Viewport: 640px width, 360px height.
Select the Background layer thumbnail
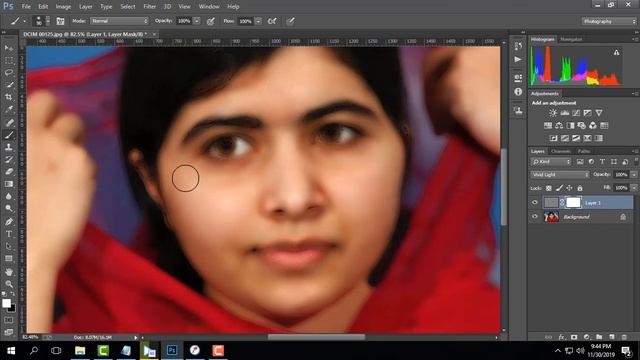tap(551, 216)
